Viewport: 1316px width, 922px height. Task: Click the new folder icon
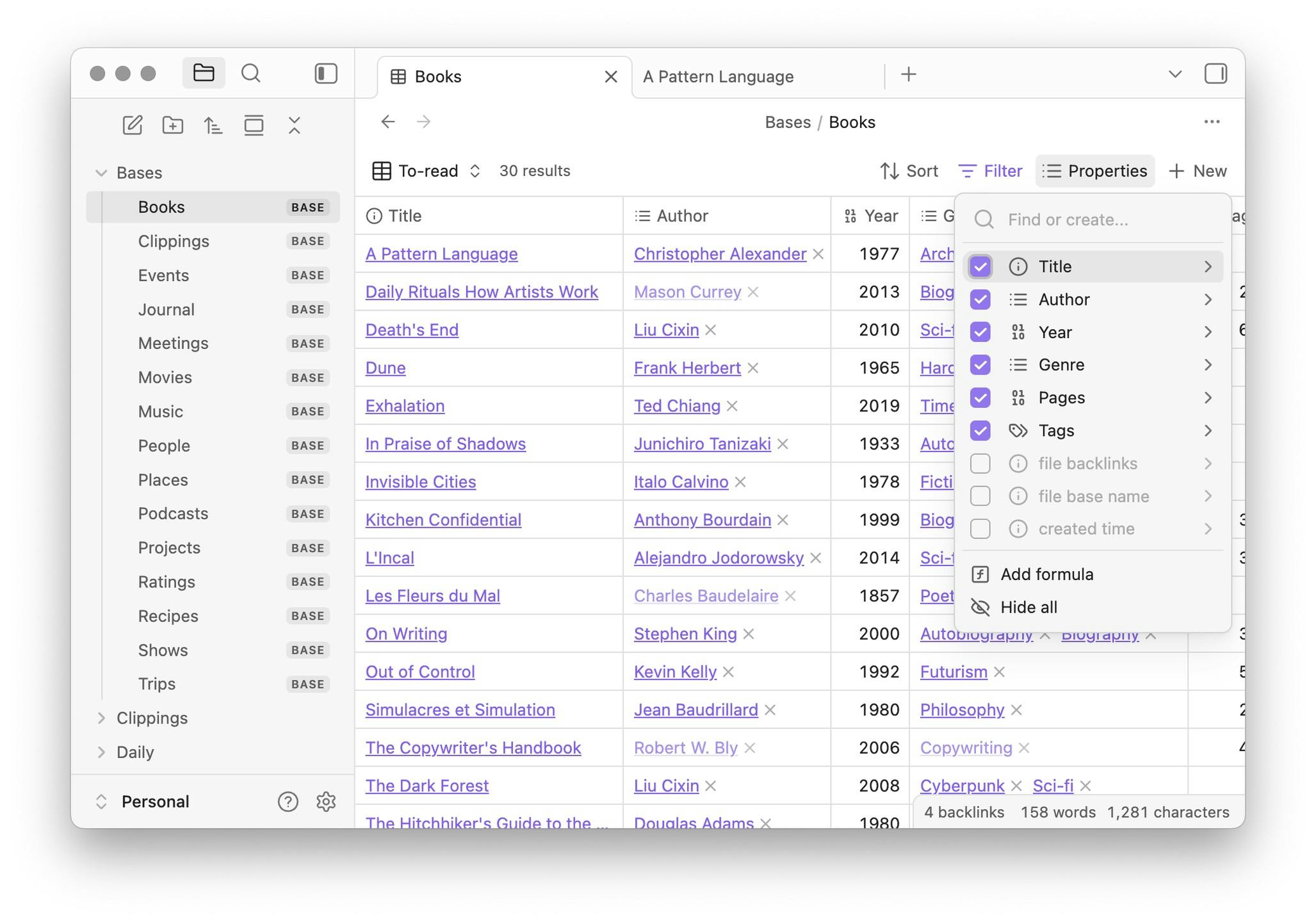click(172, 125)
